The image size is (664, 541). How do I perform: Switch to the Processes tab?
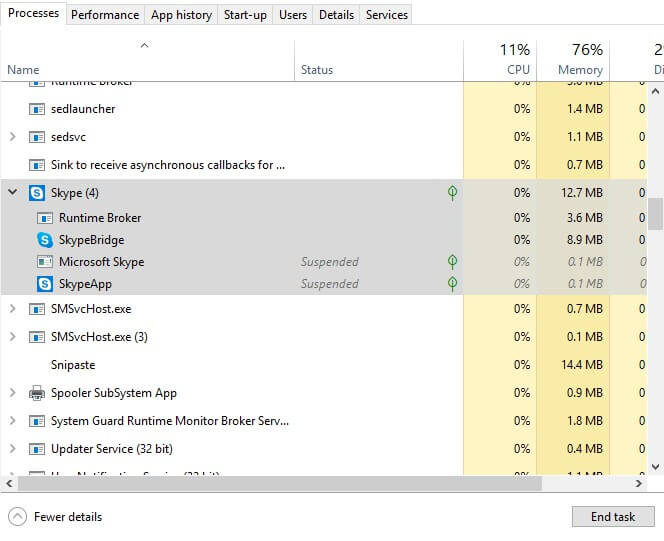33,13
